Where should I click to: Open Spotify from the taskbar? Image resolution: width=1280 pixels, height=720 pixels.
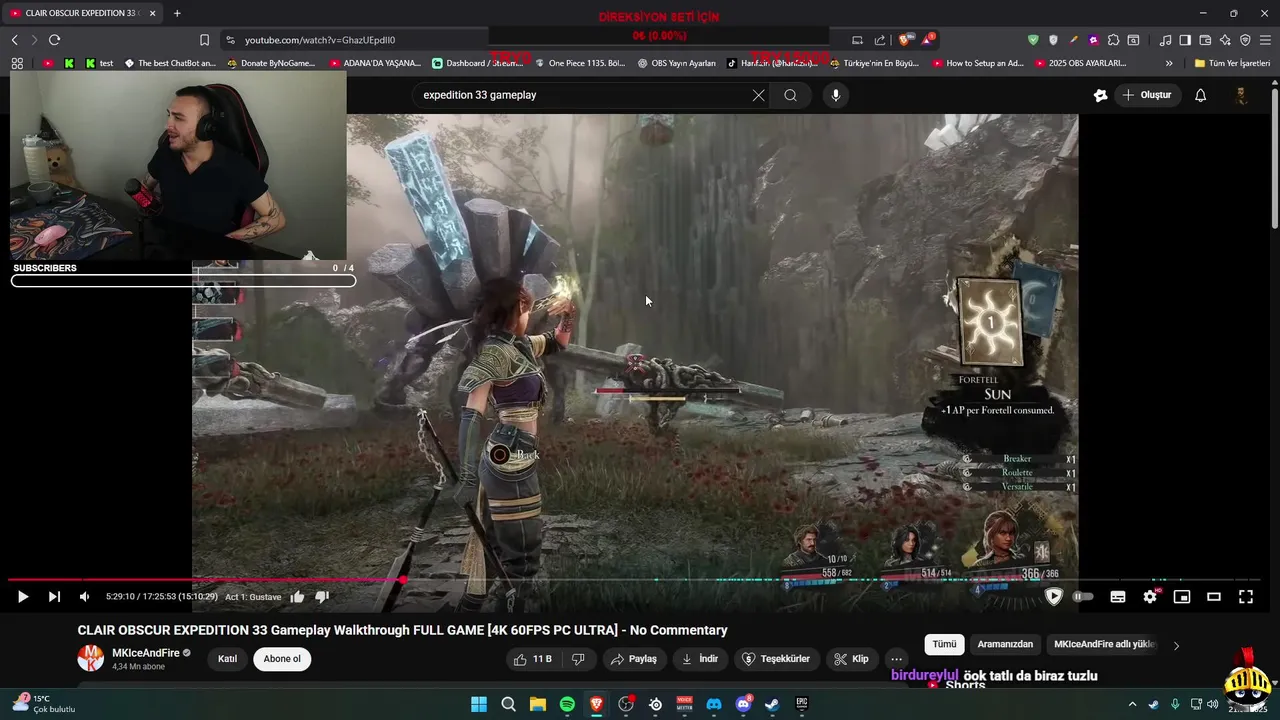click(x=567, y=704)
